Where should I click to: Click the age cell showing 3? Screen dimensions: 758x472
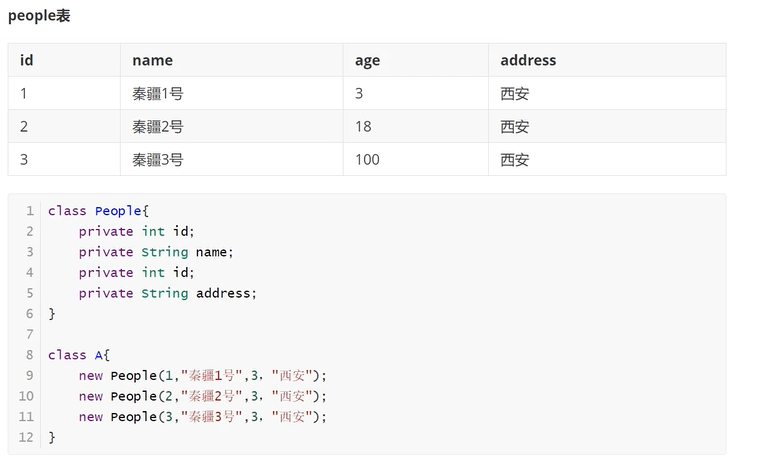(360, 94)
